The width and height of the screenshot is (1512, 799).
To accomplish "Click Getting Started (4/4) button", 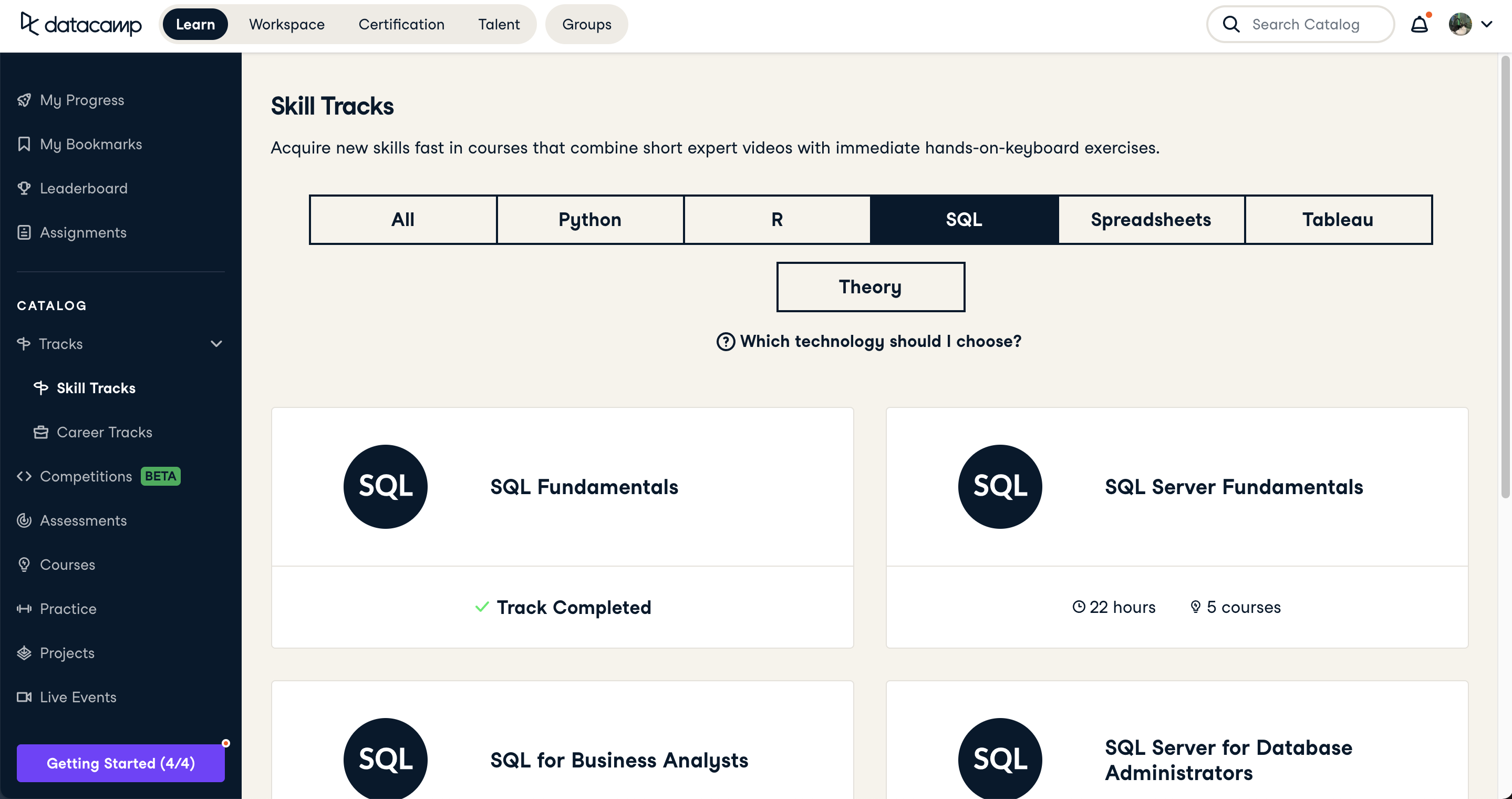I will (x=120, y=763).
